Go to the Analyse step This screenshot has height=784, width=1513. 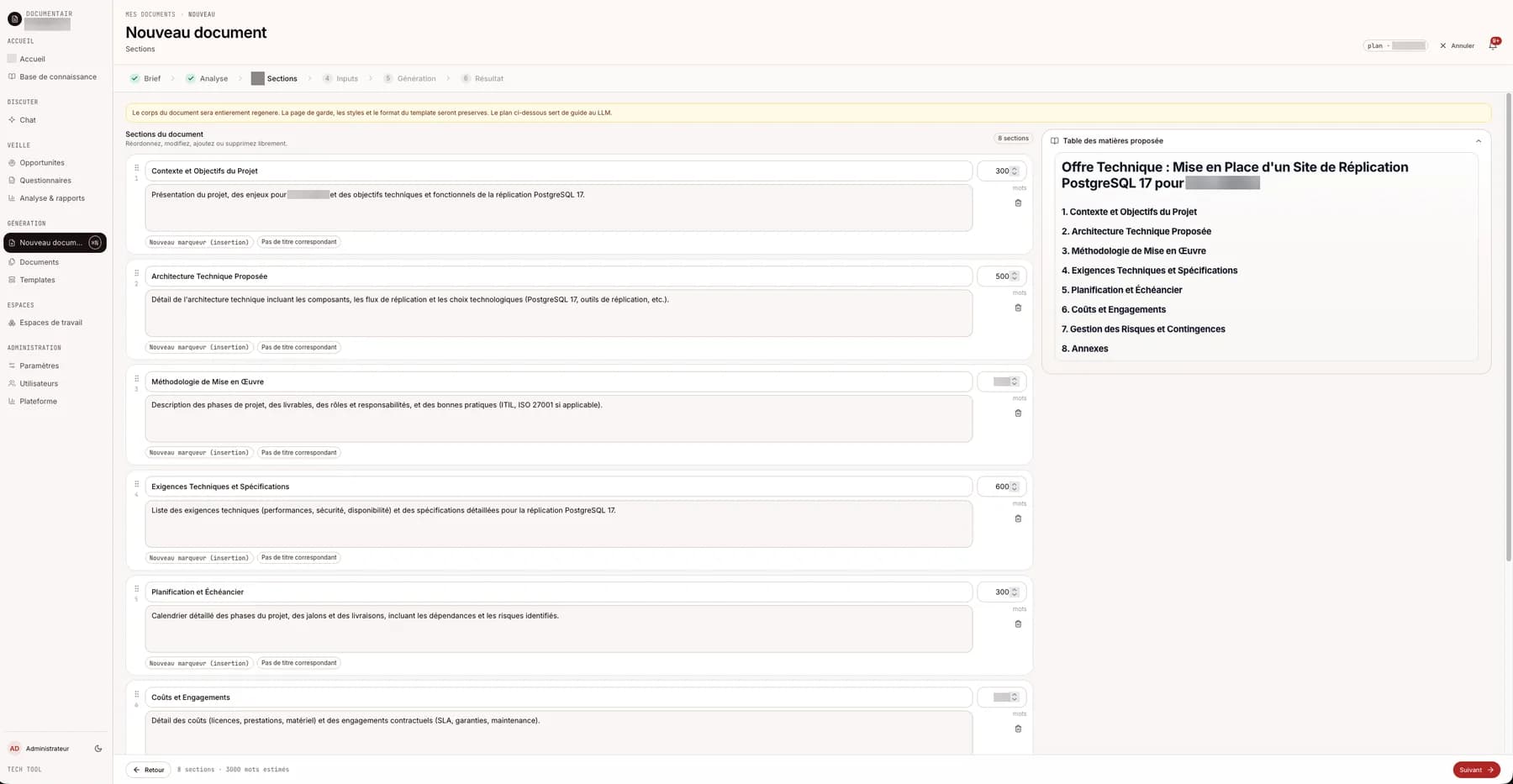(x=207, y=78)
